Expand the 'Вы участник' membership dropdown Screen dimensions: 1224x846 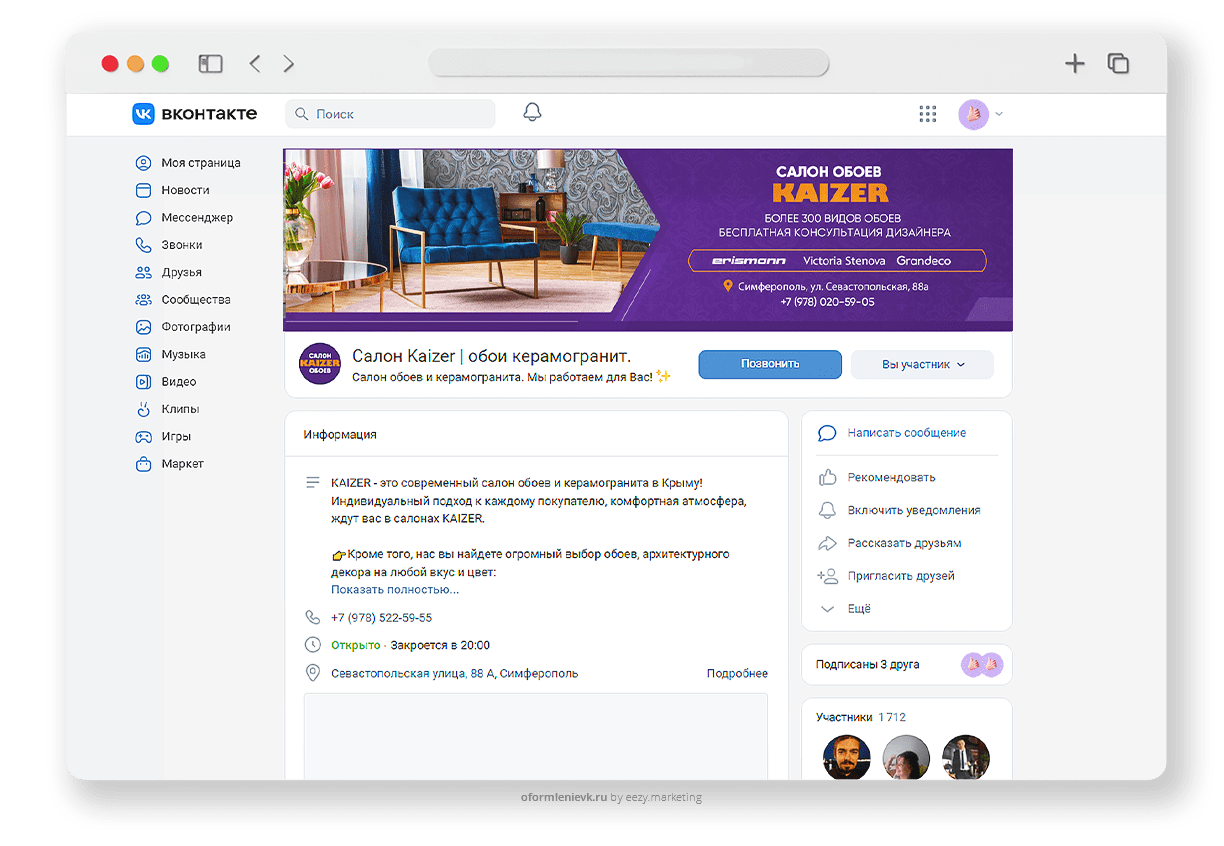[922, 364]
